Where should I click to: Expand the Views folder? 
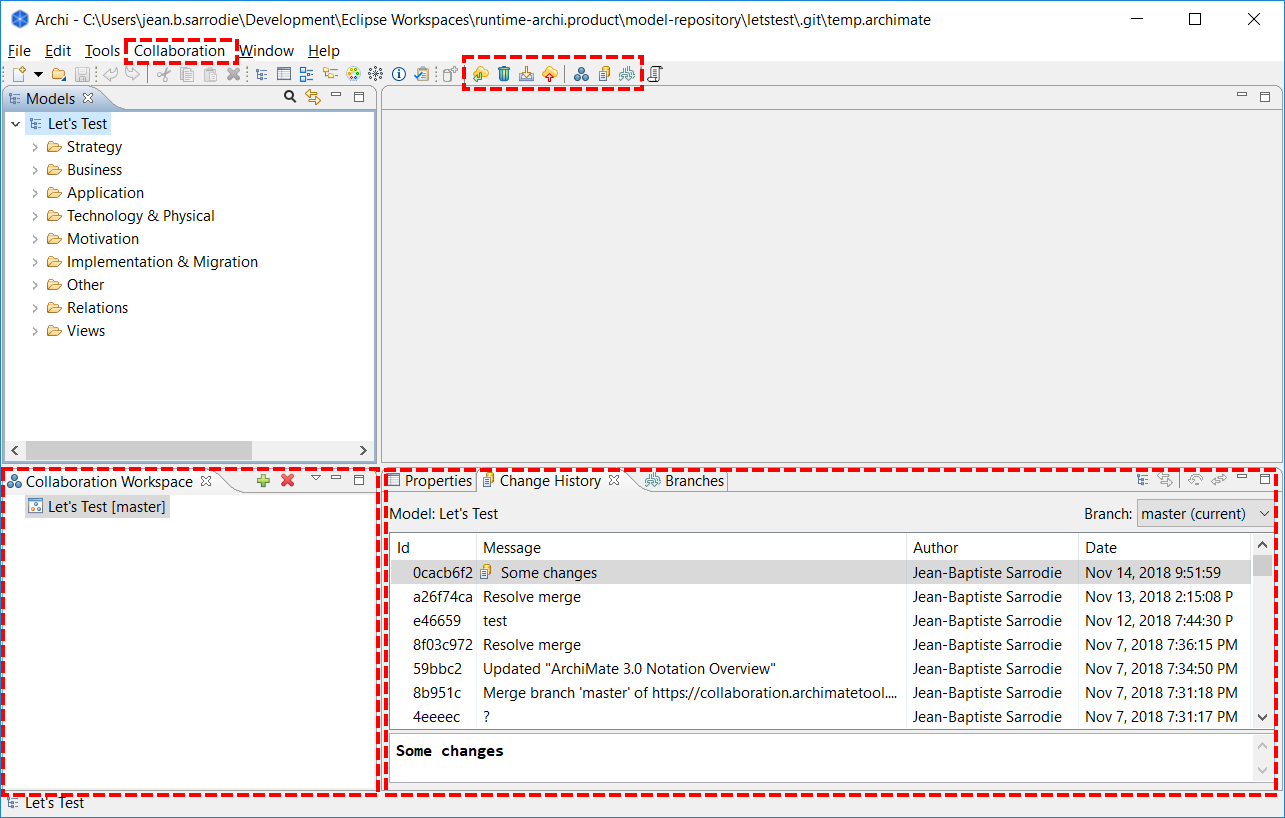35,331
